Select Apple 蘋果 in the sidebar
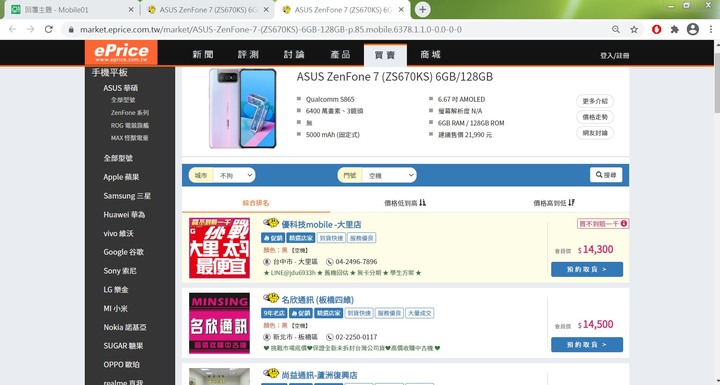The image size is (720, 385). (x=121, y=177)
